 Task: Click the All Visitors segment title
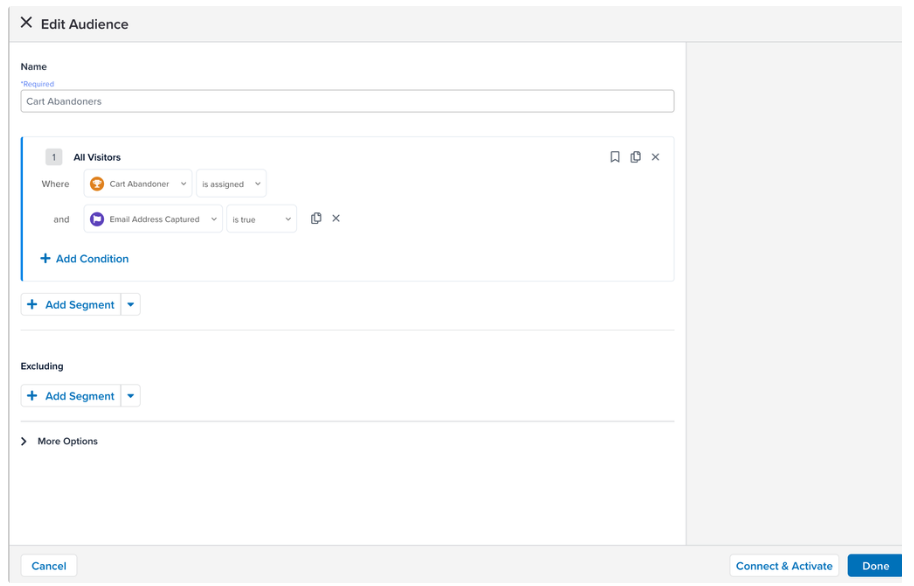point(97,157)
